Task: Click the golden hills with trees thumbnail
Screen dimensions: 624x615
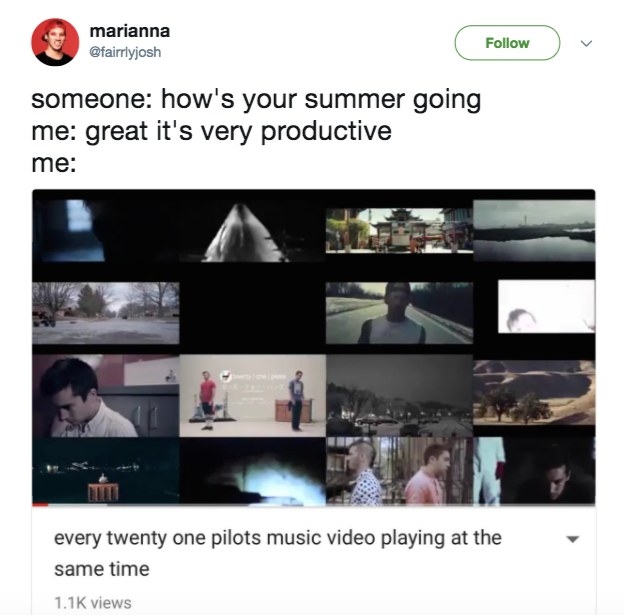Action: (534, 392)
